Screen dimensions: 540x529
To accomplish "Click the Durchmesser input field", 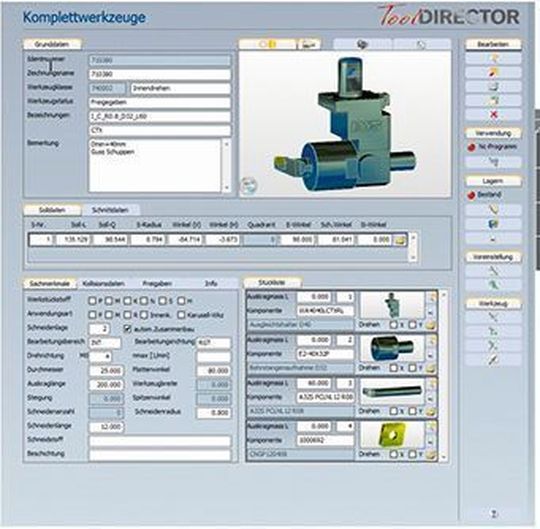I will point(107,371).
